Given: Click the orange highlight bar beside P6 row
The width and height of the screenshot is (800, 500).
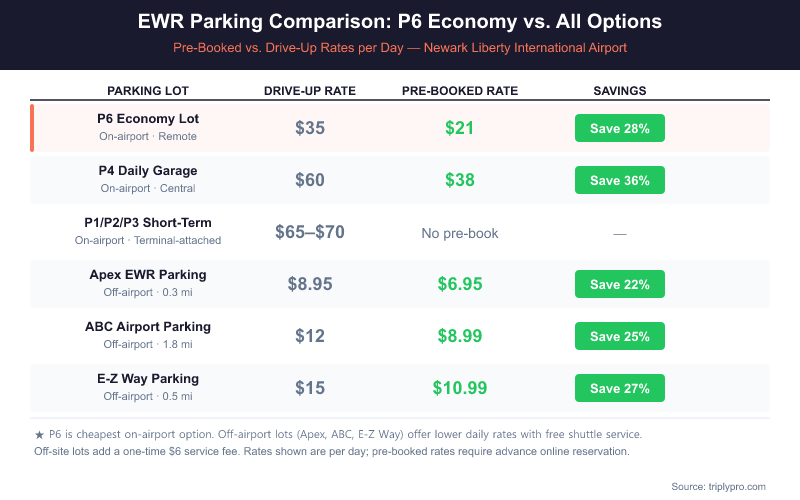Looking at the screenshot, I should (33, 128).
